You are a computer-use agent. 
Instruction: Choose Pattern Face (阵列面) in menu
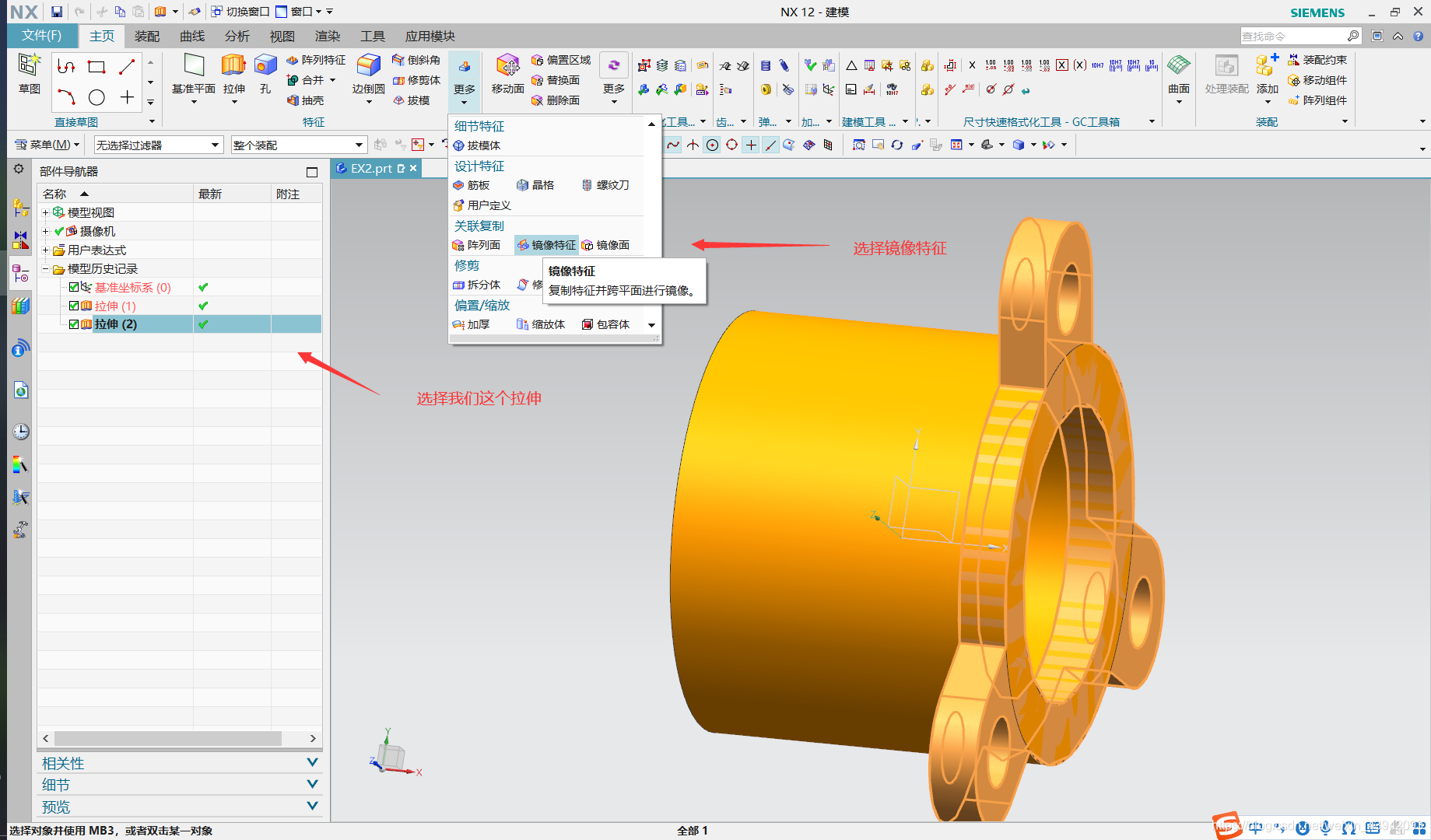click(476, 245)
